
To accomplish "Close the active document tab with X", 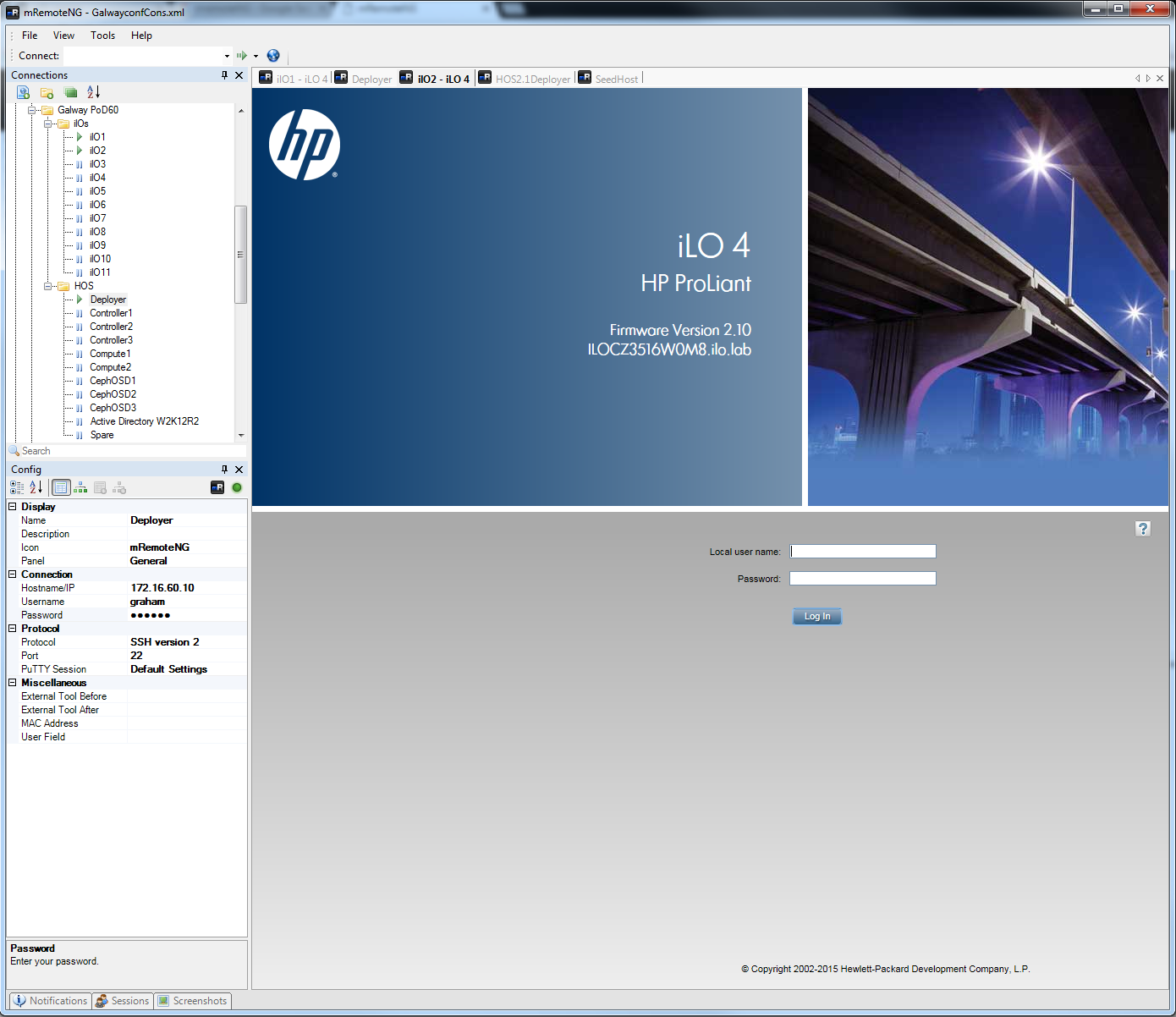I will point(1160,79).
